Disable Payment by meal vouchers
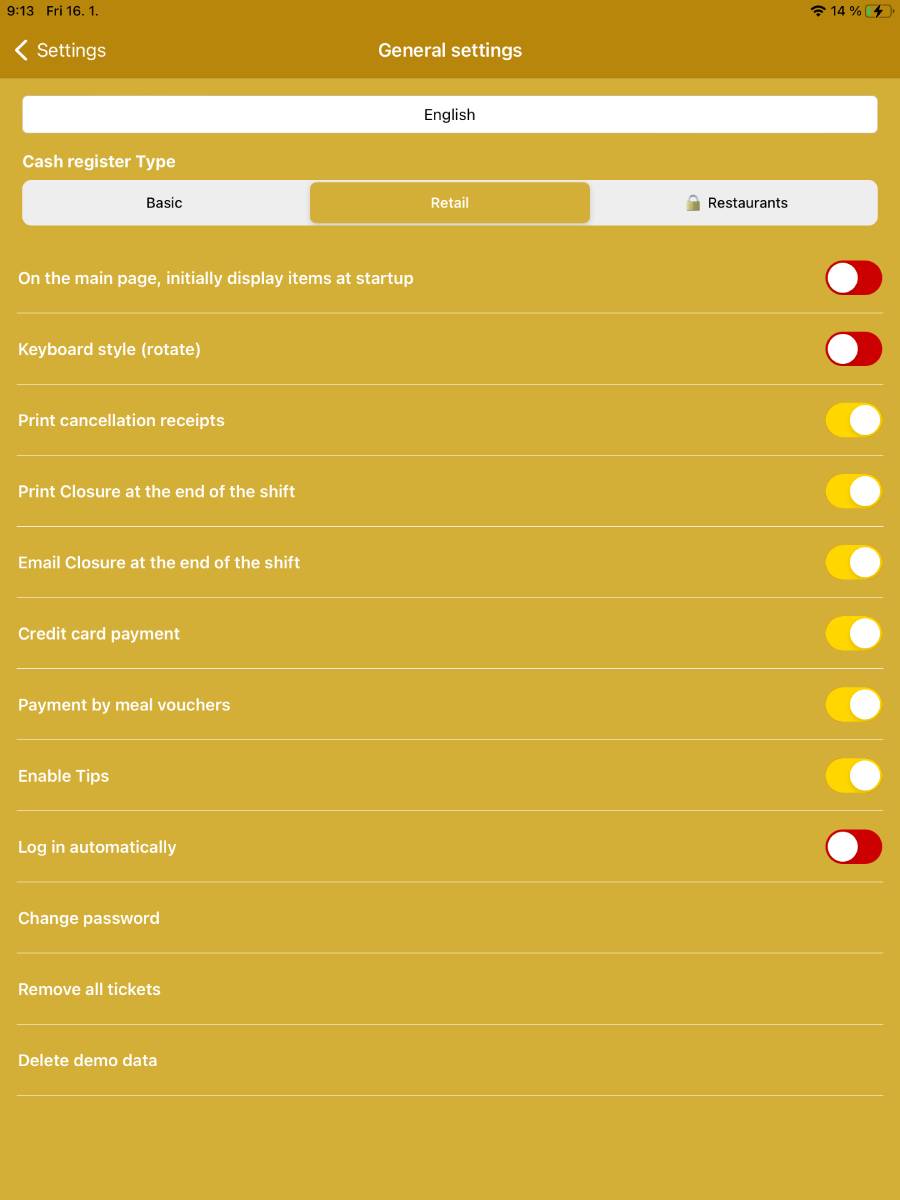The width and height of the screenshot is (900, 1200). pos(853,704)
